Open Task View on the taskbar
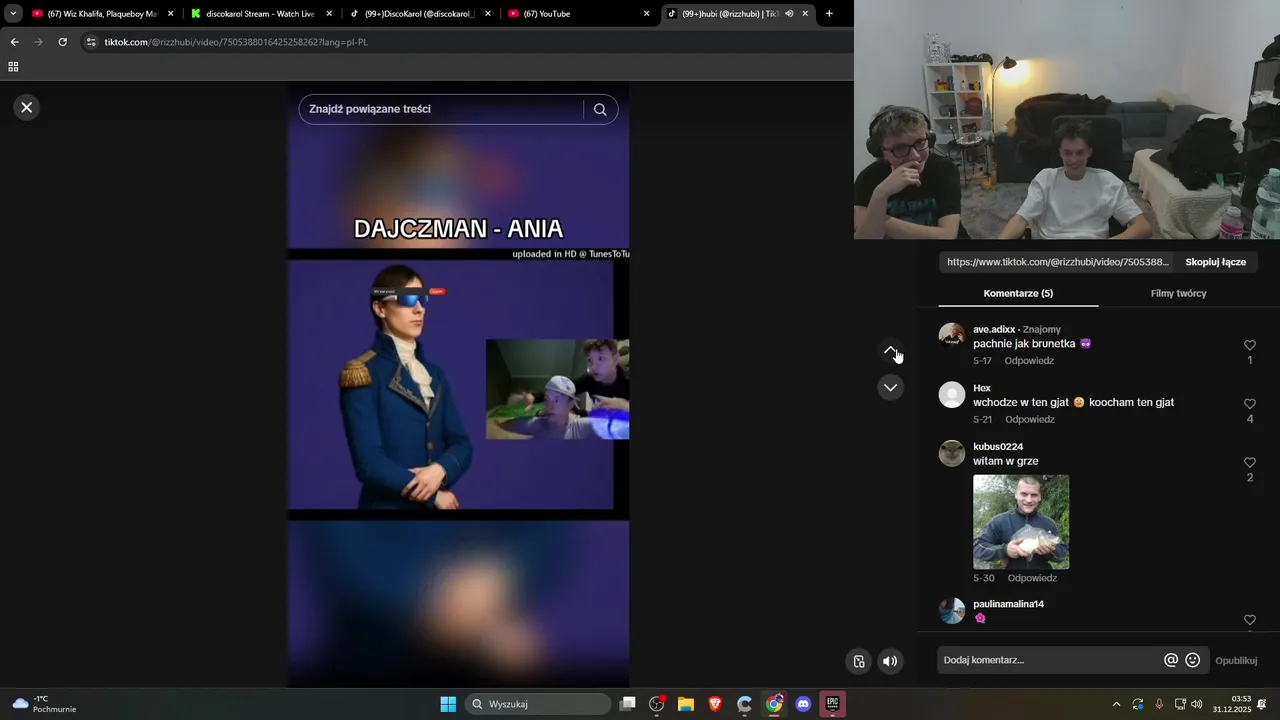Viewport: 1280px width, 720px height. [628, 704]
